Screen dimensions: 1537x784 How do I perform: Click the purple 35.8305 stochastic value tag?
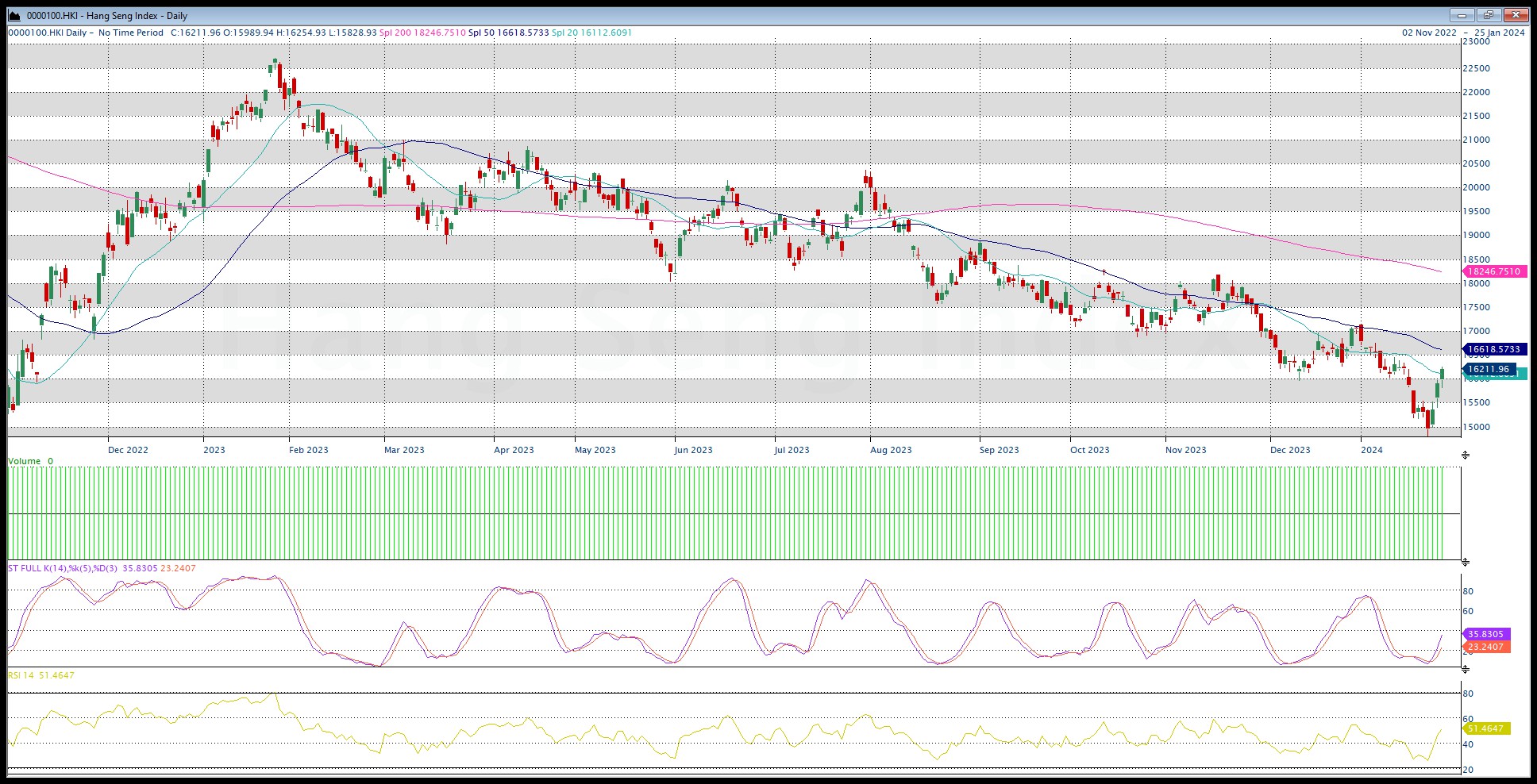[x=1486, y=634]
